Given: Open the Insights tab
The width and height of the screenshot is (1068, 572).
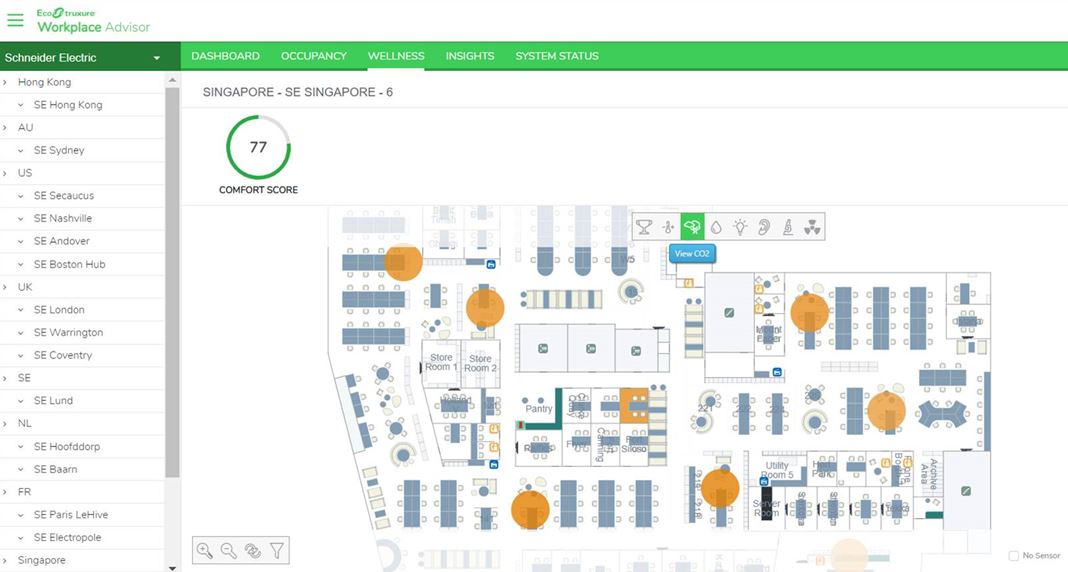Looking at the screenshot, I should coord(470,56).
